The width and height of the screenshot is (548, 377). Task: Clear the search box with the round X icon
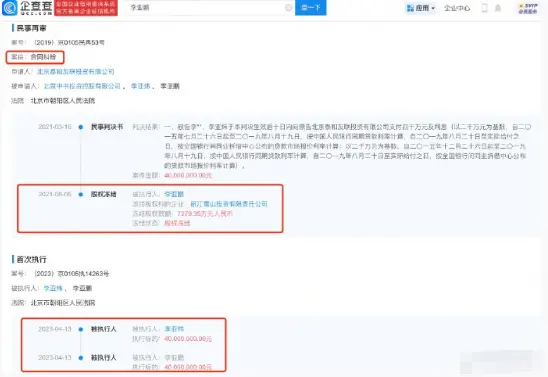[289, 8]
